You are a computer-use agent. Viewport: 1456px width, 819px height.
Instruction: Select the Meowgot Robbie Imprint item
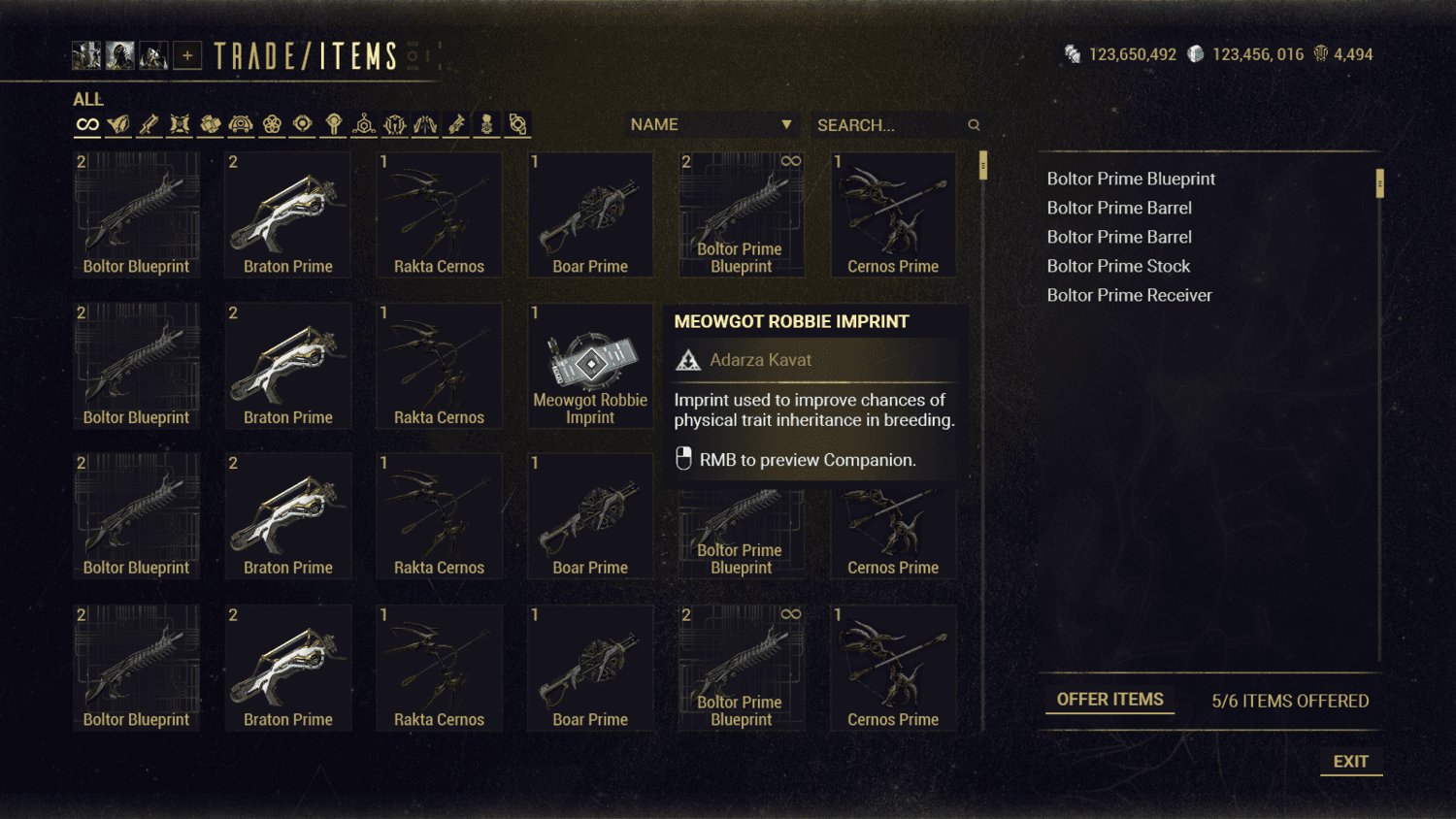click(590, 365)
